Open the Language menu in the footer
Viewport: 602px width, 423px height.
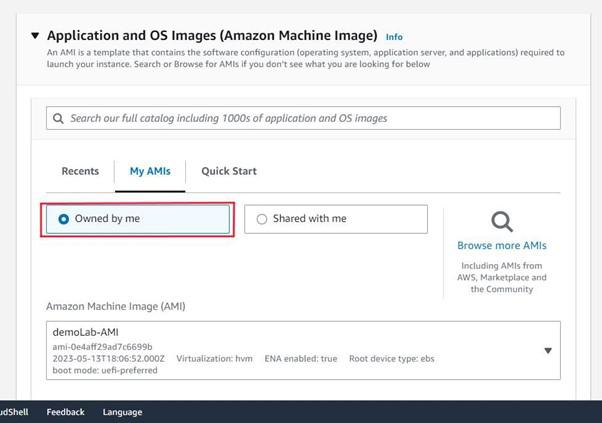point(122,412)
